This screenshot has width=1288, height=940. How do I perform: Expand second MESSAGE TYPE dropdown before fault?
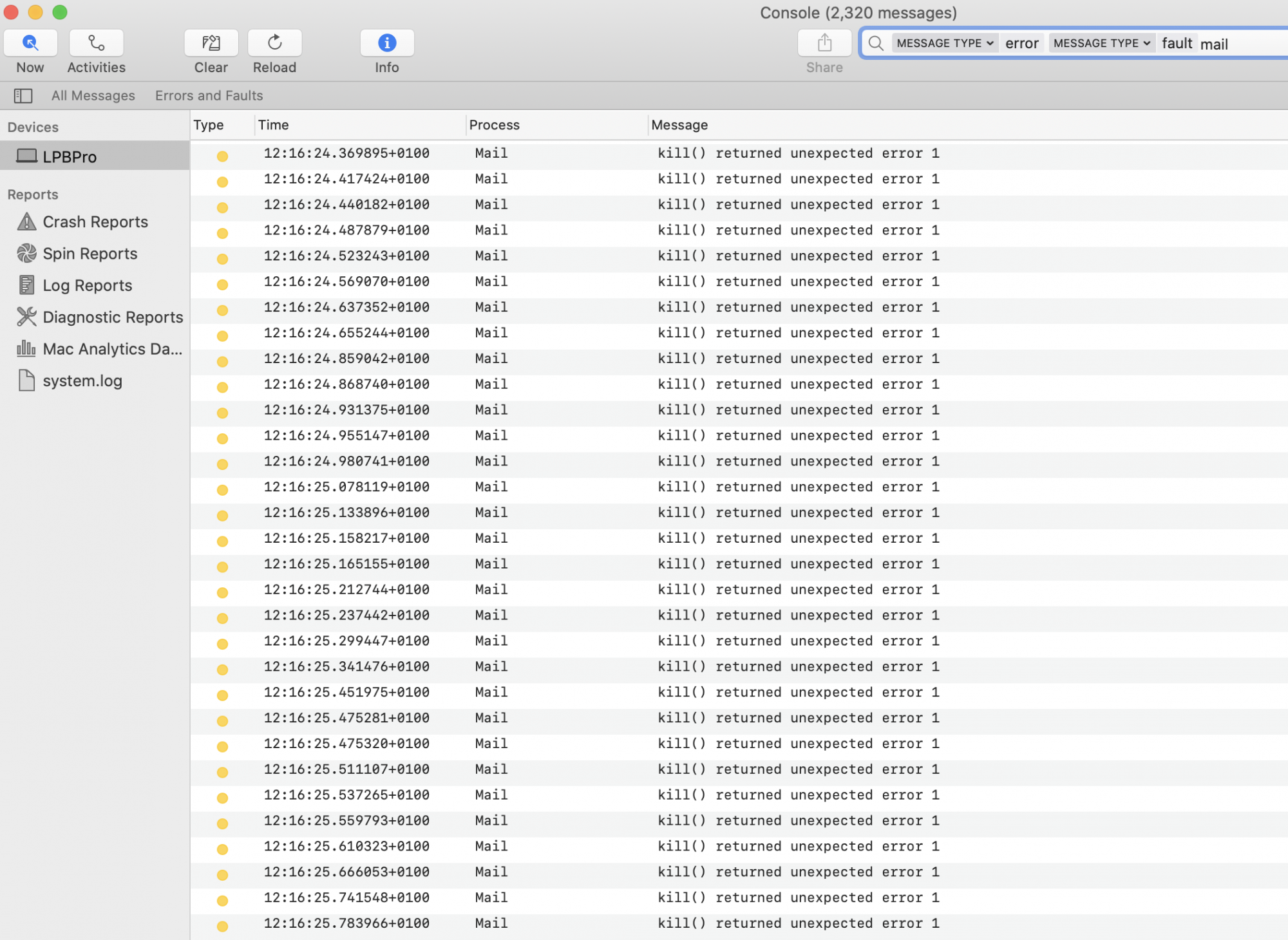click(1101, 43)
